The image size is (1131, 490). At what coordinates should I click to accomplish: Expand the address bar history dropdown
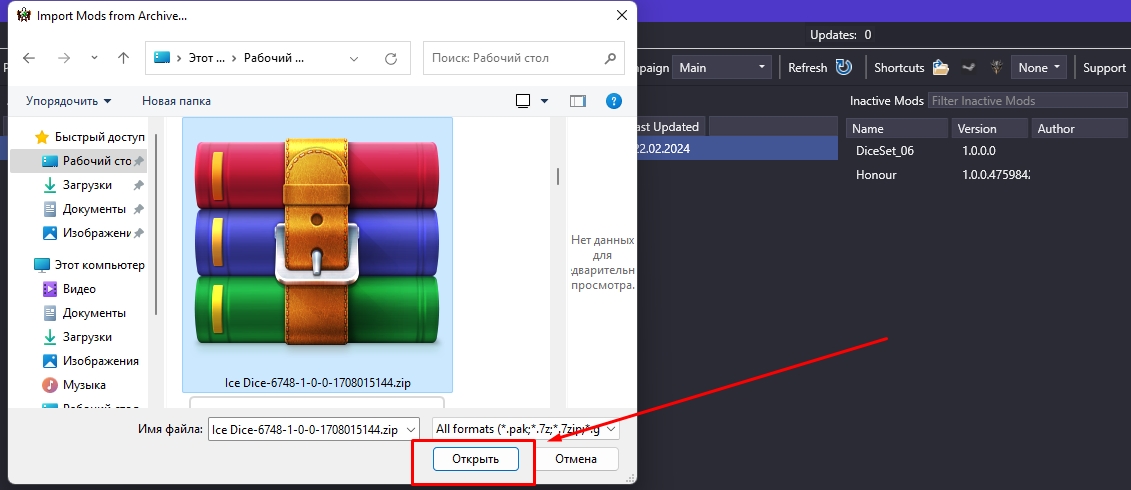click(353, 58)
